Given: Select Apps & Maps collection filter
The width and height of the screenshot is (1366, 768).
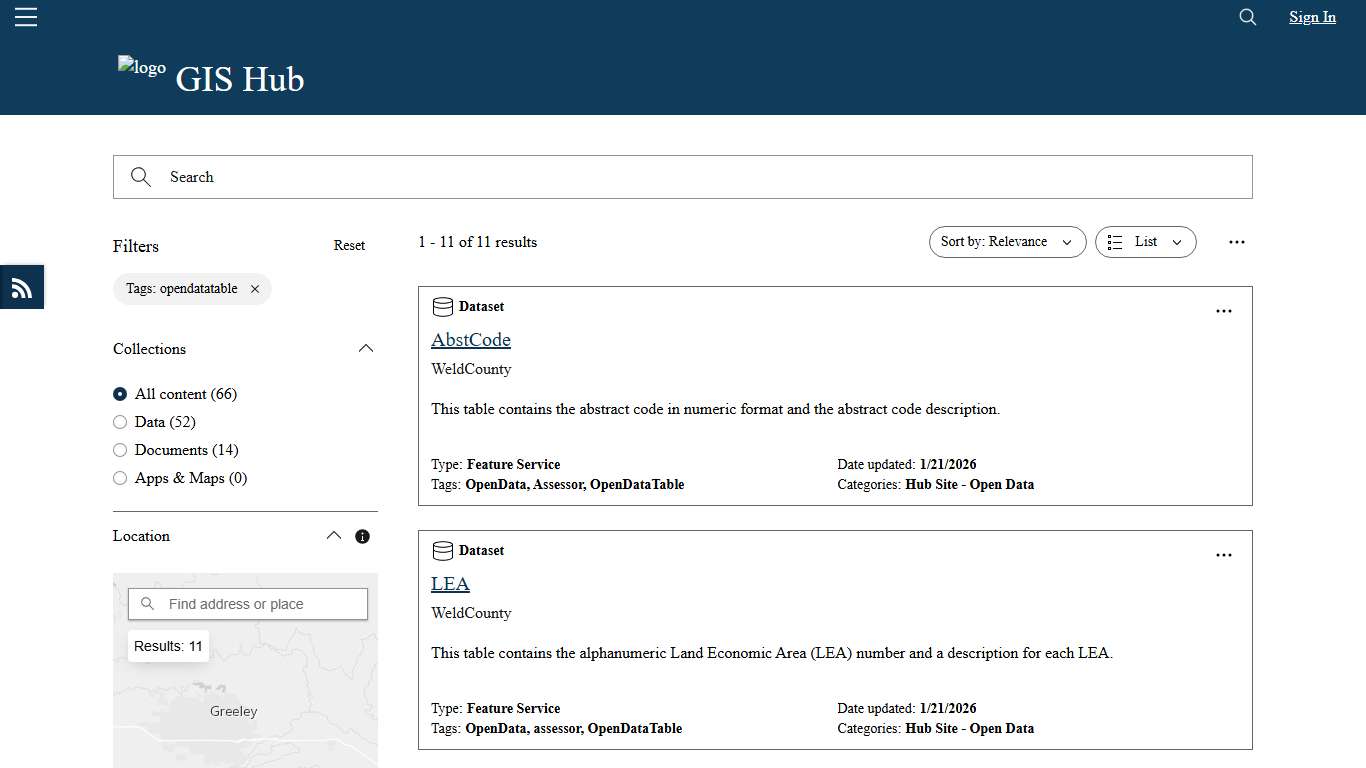Looking at the screenshot, I should coord(119,477).
